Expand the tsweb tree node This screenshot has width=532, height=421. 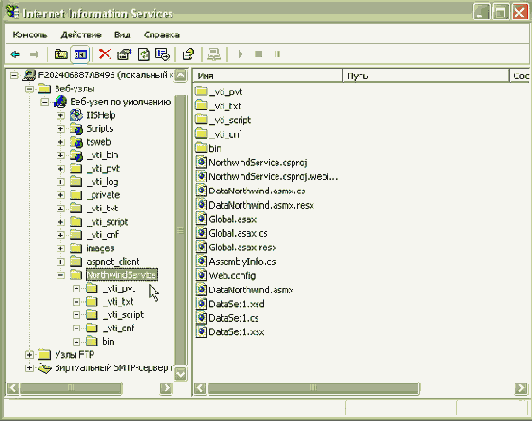point(60,142)
